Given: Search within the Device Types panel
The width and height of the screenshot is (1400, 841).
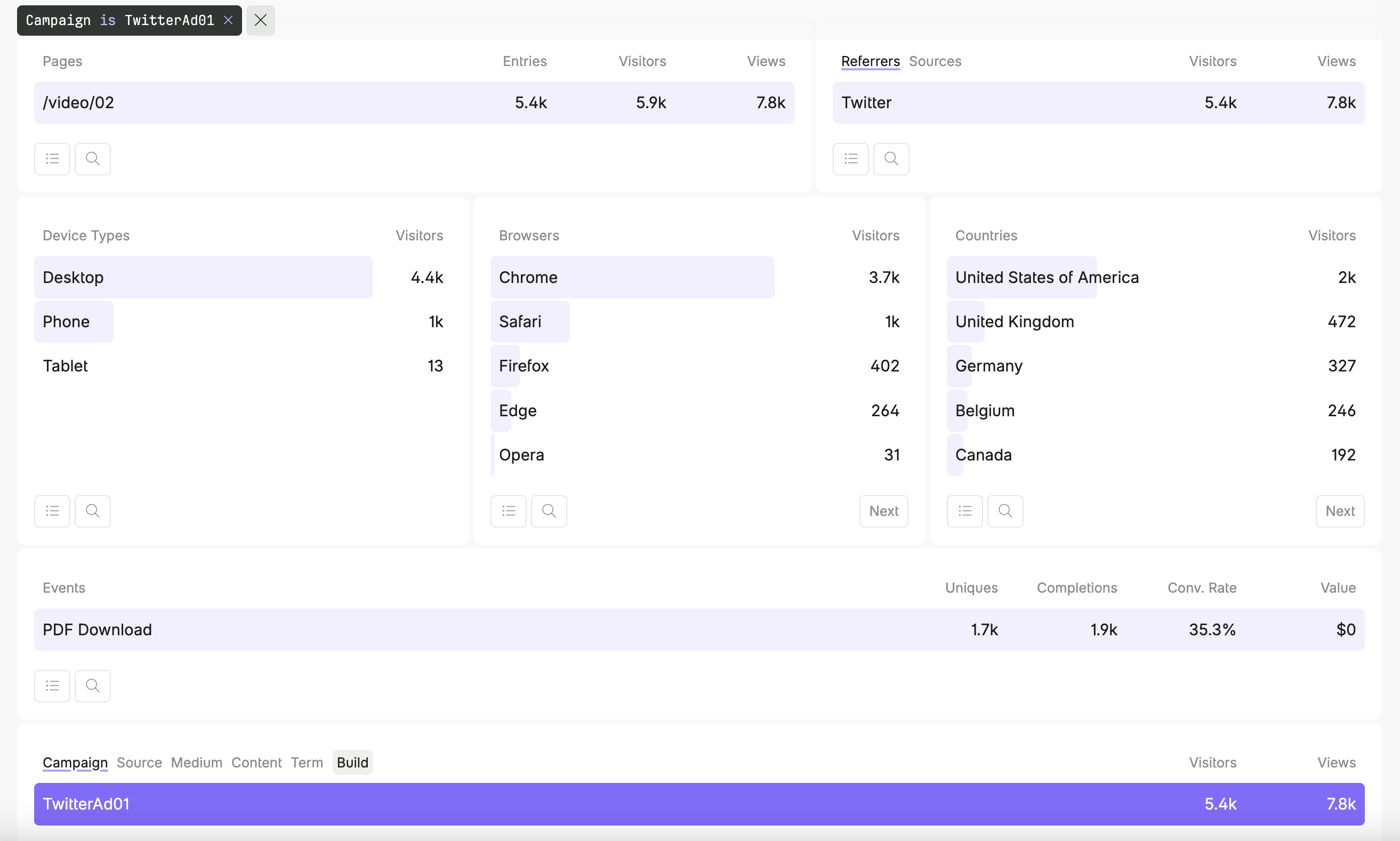Looking at the screenshot, I should coord(92,511).
